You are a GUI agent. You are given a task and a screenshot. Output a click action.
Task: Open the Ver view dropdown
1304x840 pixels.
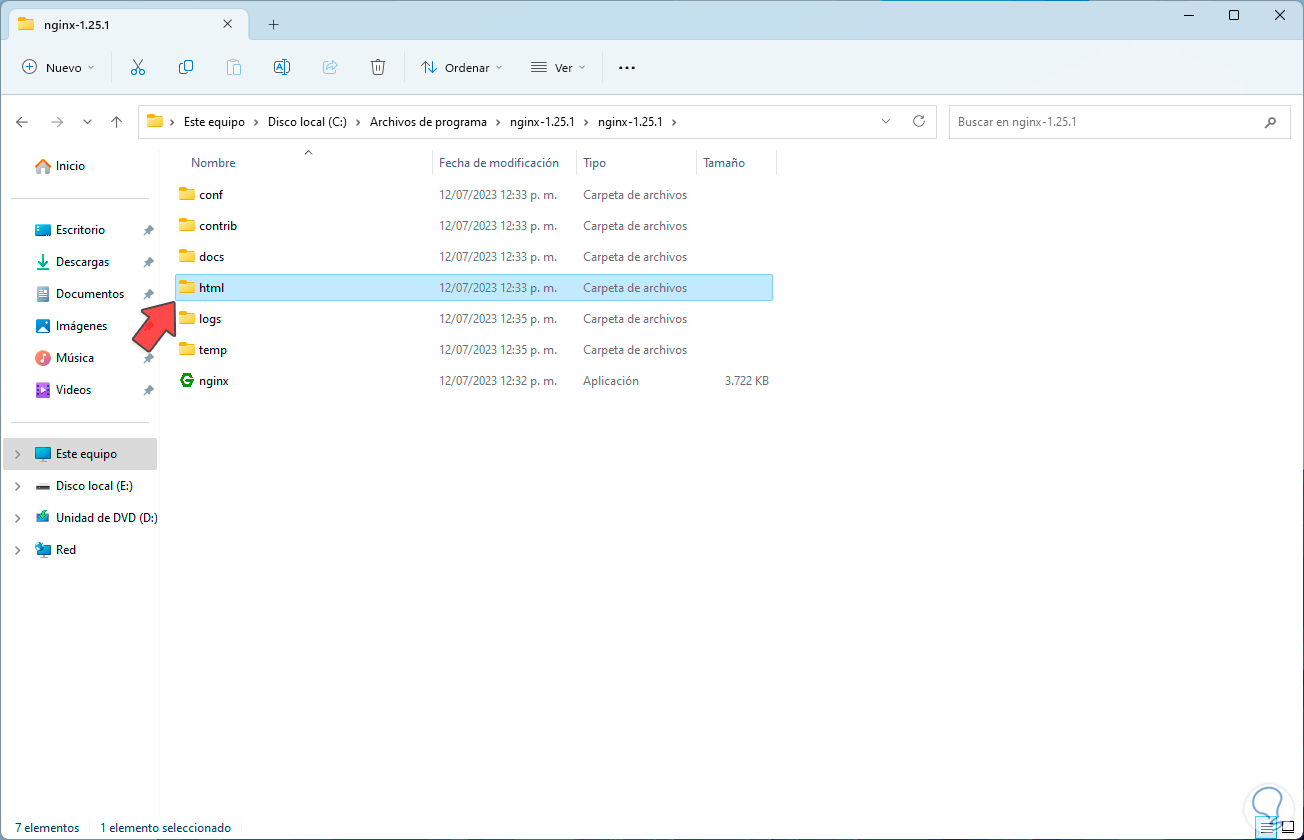[558, 67]
